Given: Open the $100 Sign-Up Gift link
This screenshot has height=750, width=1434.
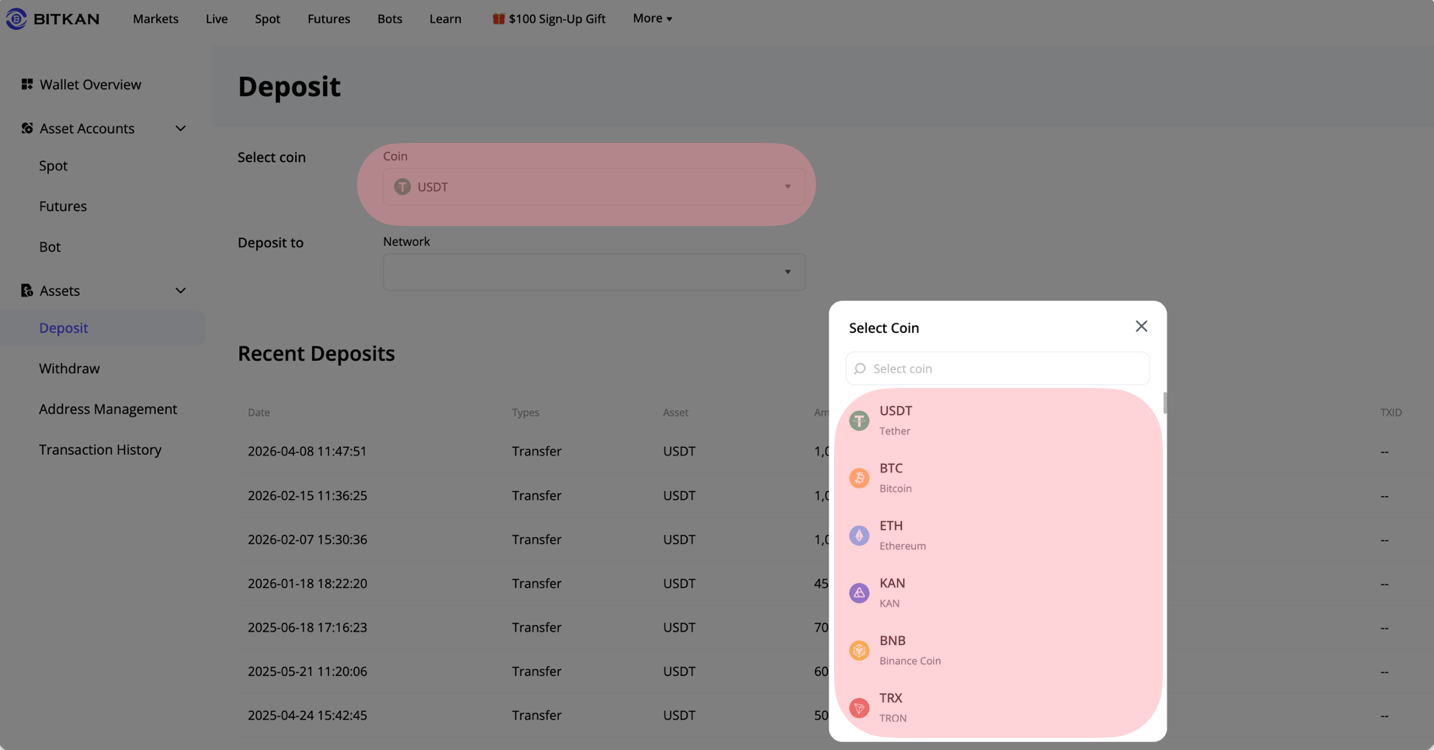Looking at the screenshot, I should [x=549, y=19].
